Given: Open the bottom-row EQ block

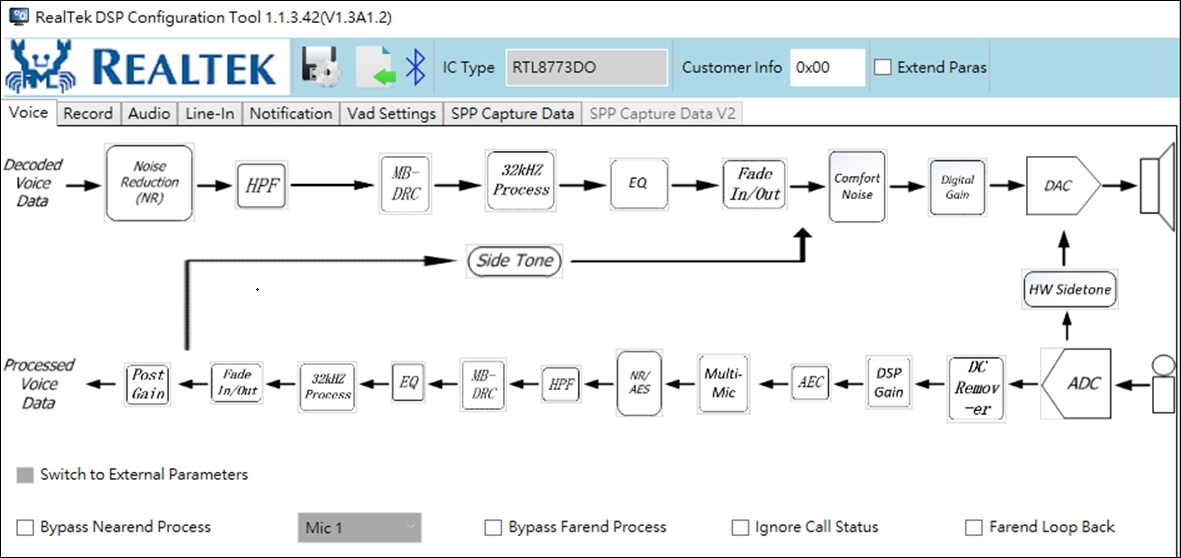Looking at the screenshot, I should click(408, 382).
